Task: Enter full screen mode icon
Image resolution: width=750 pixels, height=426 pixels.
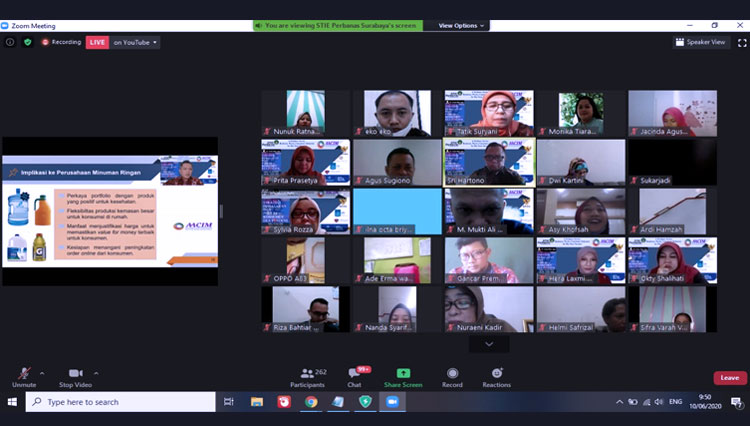Action: click(739, 42)
